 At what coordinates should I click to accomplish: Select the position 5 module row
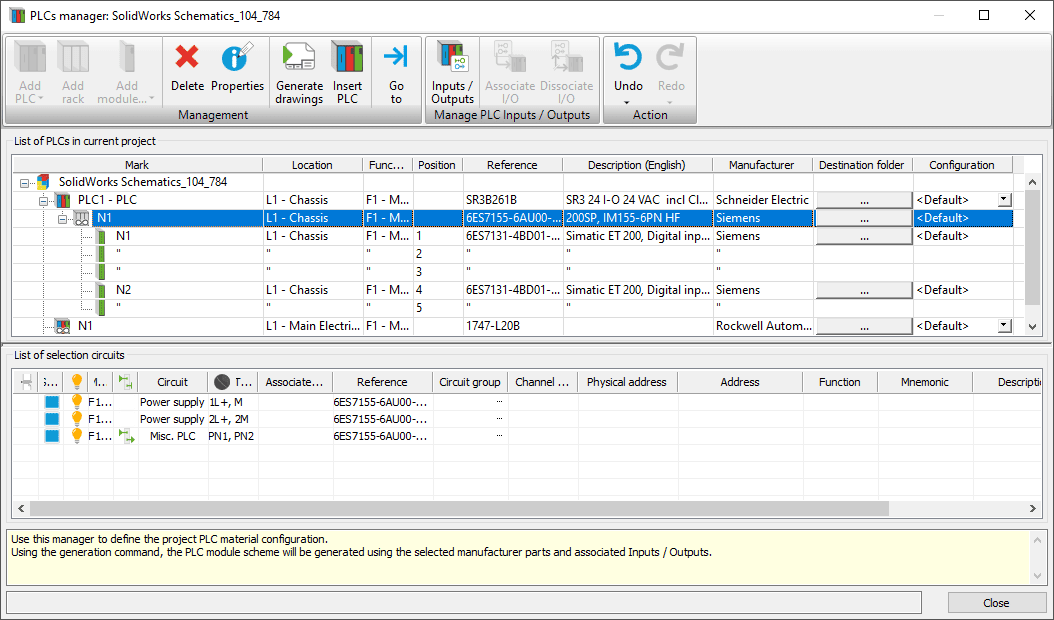tap(514, 307)
